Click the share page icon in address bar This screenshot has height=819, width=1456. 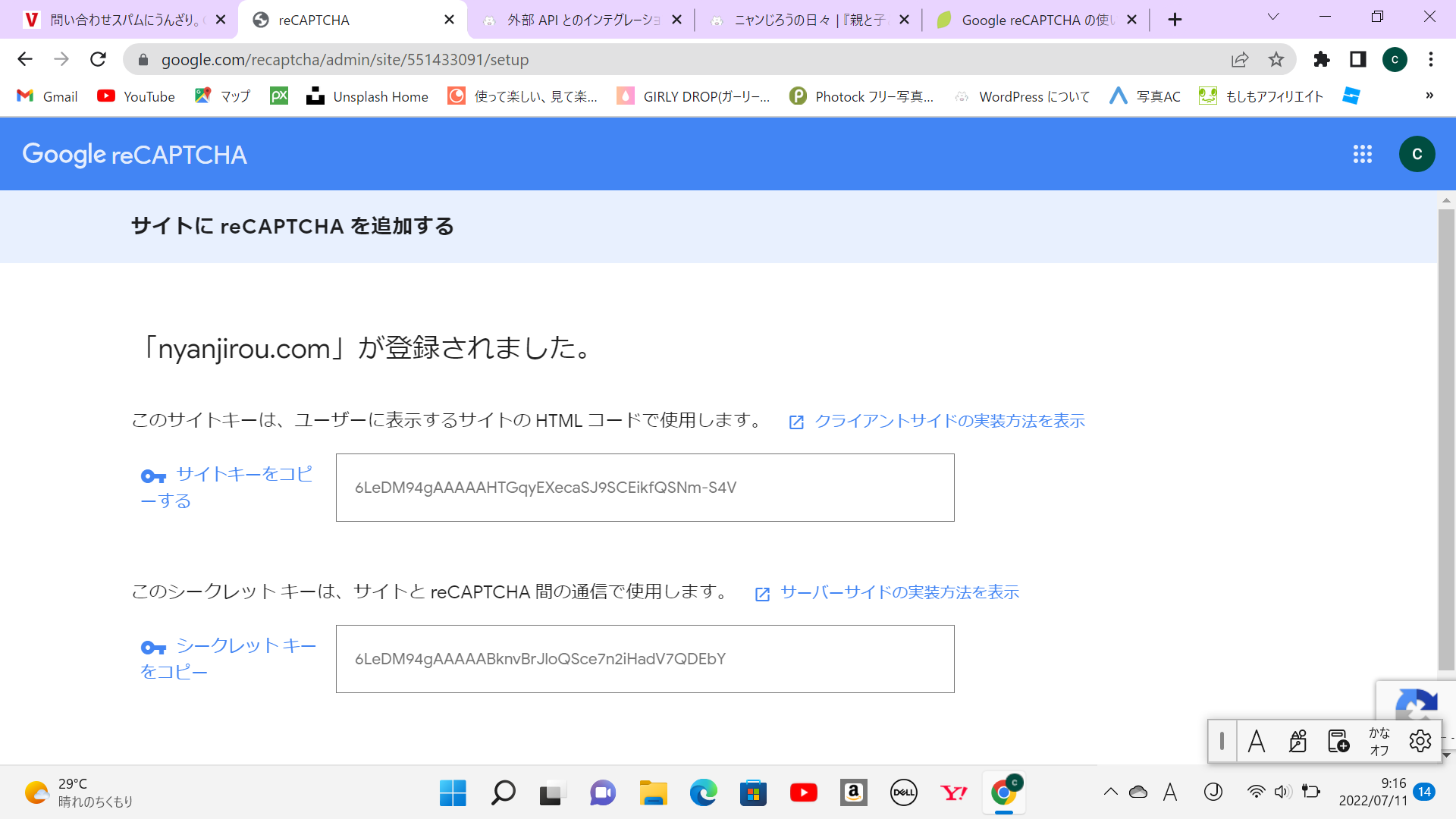(1240, 59)
